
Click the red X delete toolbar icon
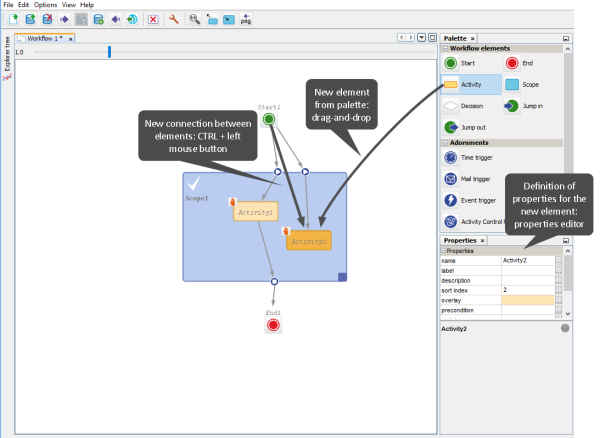152,19
